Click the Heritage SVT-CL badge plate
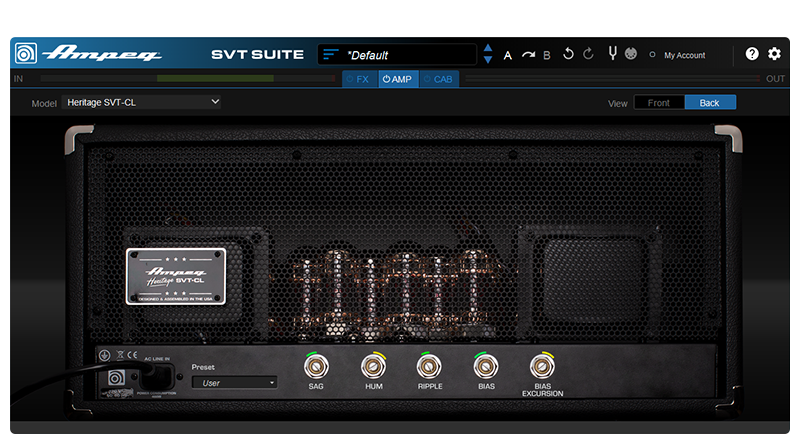Viewport: 800px width, 440px height. [x=176, y=277]
